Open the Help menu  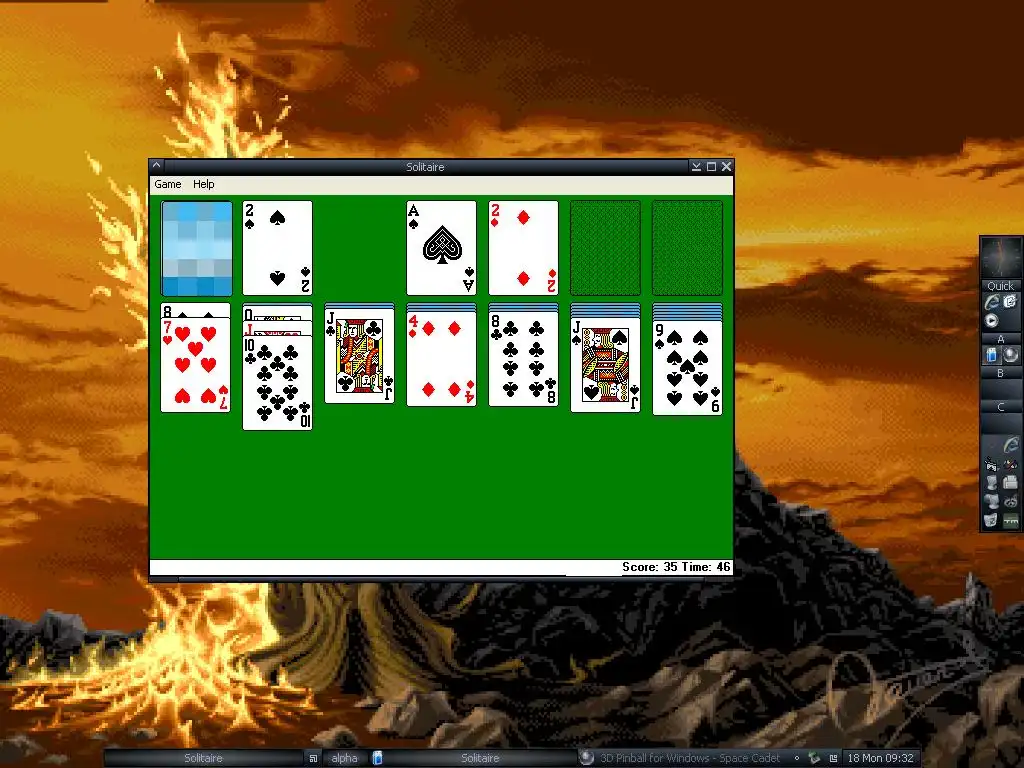pos(203,184)
